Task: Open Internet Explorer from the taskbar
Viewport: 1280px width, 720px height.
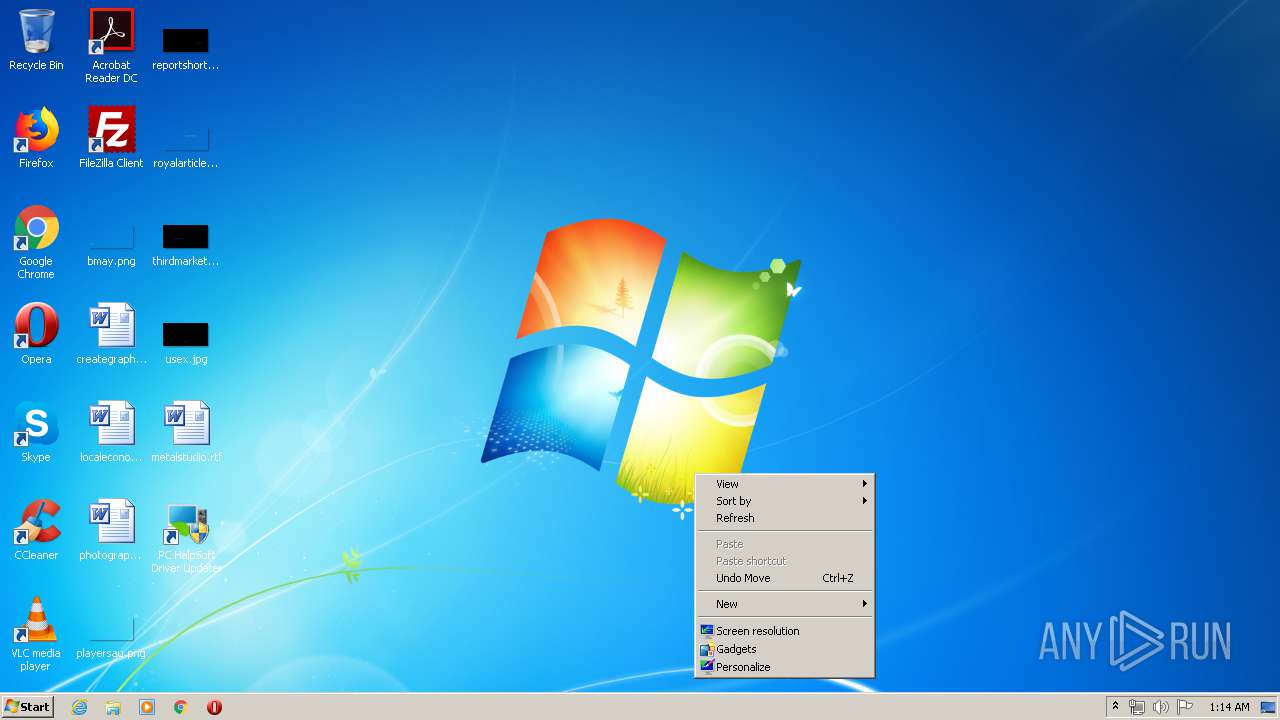Action: [79, 707]
